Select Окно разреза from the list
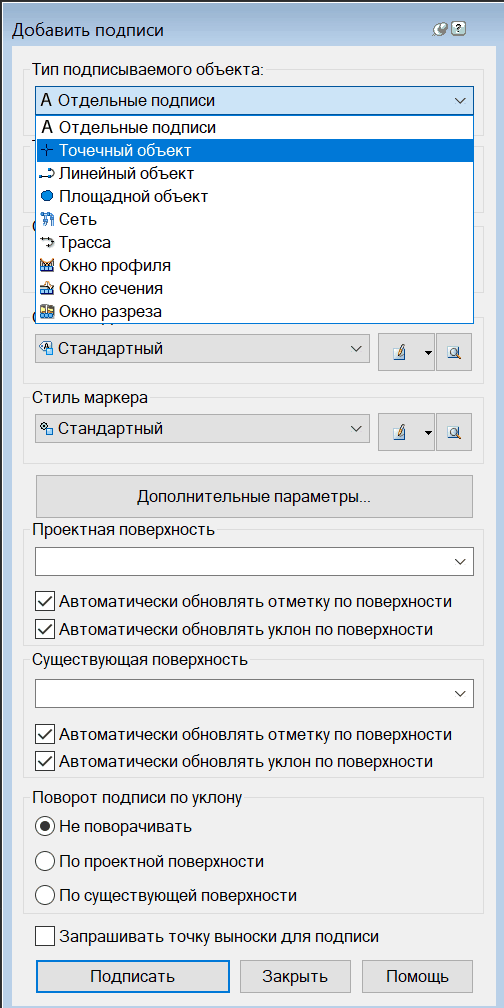Image resolution: width=504 pixels, height=1008 pixels. (x=255, y=311)
